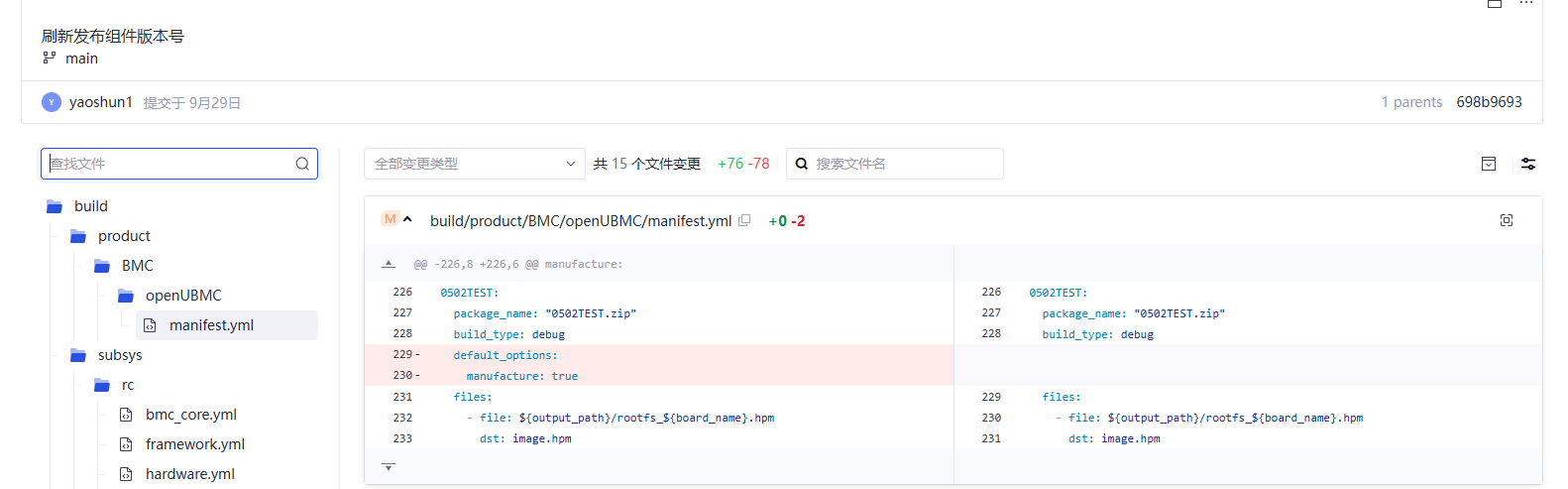Expand hidden lines above line 226

click(389, 264)
